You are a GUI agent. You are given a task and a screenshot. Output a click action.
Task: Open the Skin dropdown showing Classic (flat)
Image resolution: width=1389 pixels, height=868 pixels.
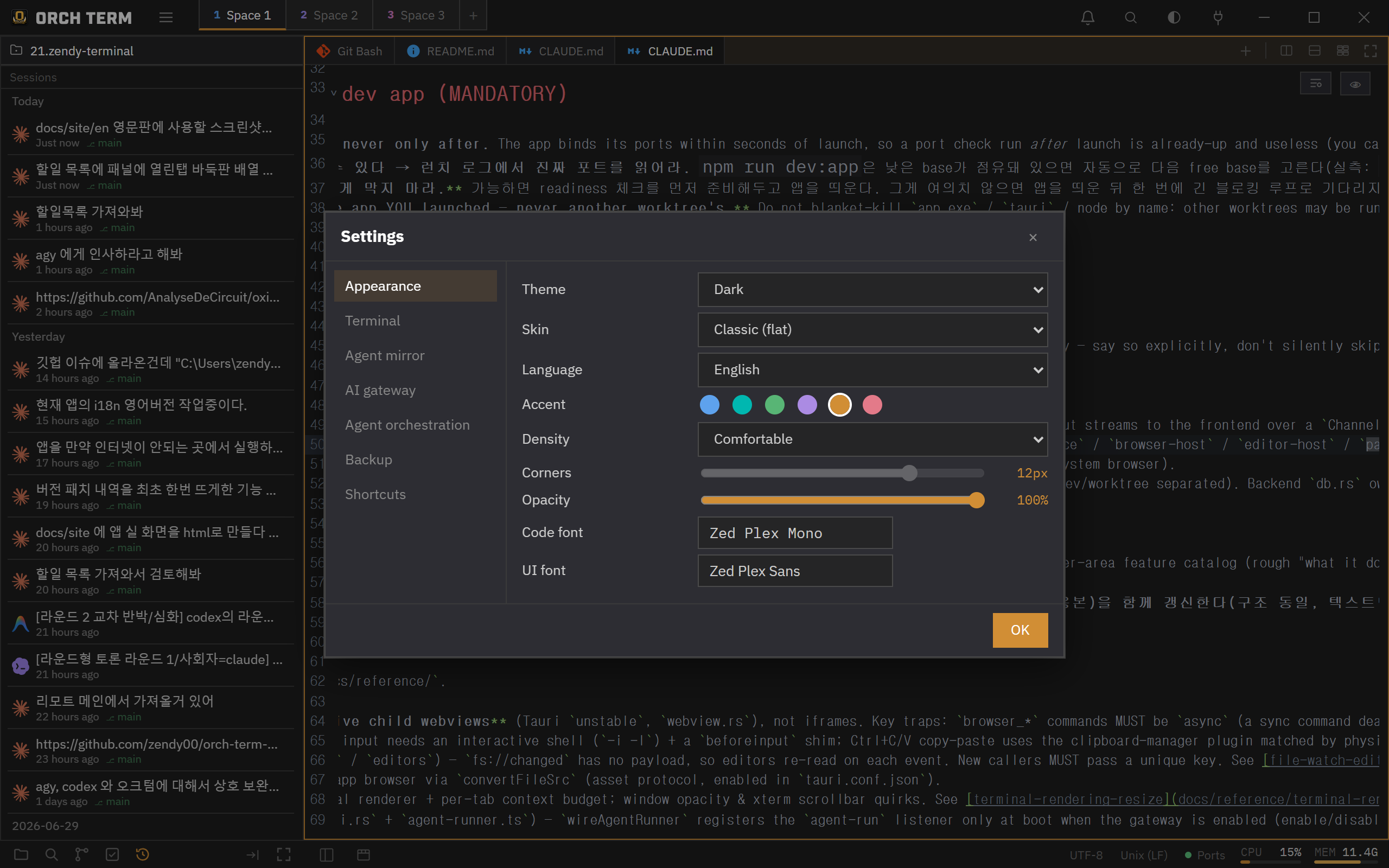tap(872, 329)
